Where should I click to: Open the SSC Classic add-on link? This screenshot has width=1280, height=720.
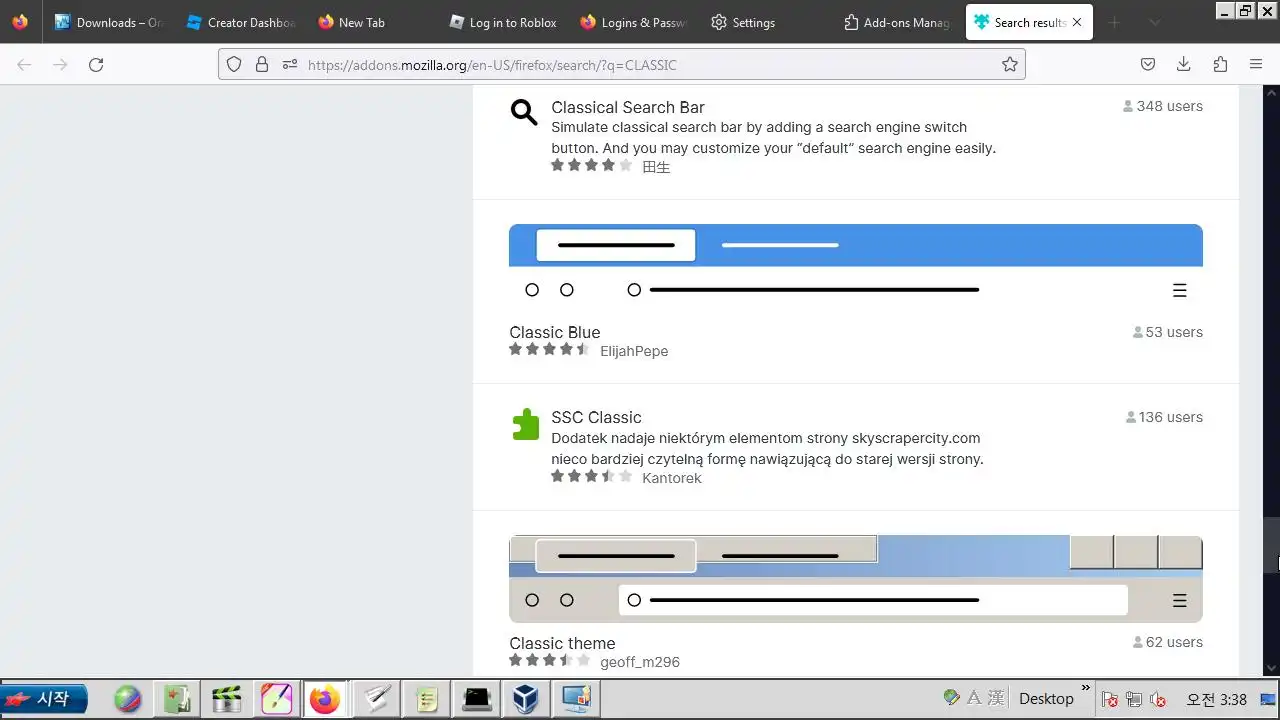596,417
